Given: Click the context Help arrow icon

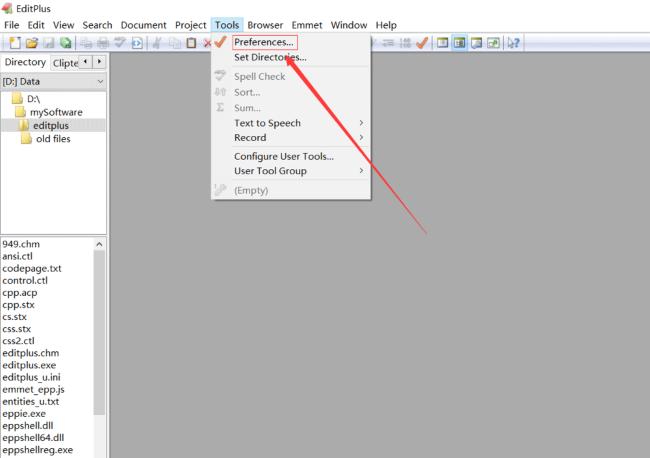Looking at the screenshot, I should tap(513, 43).
